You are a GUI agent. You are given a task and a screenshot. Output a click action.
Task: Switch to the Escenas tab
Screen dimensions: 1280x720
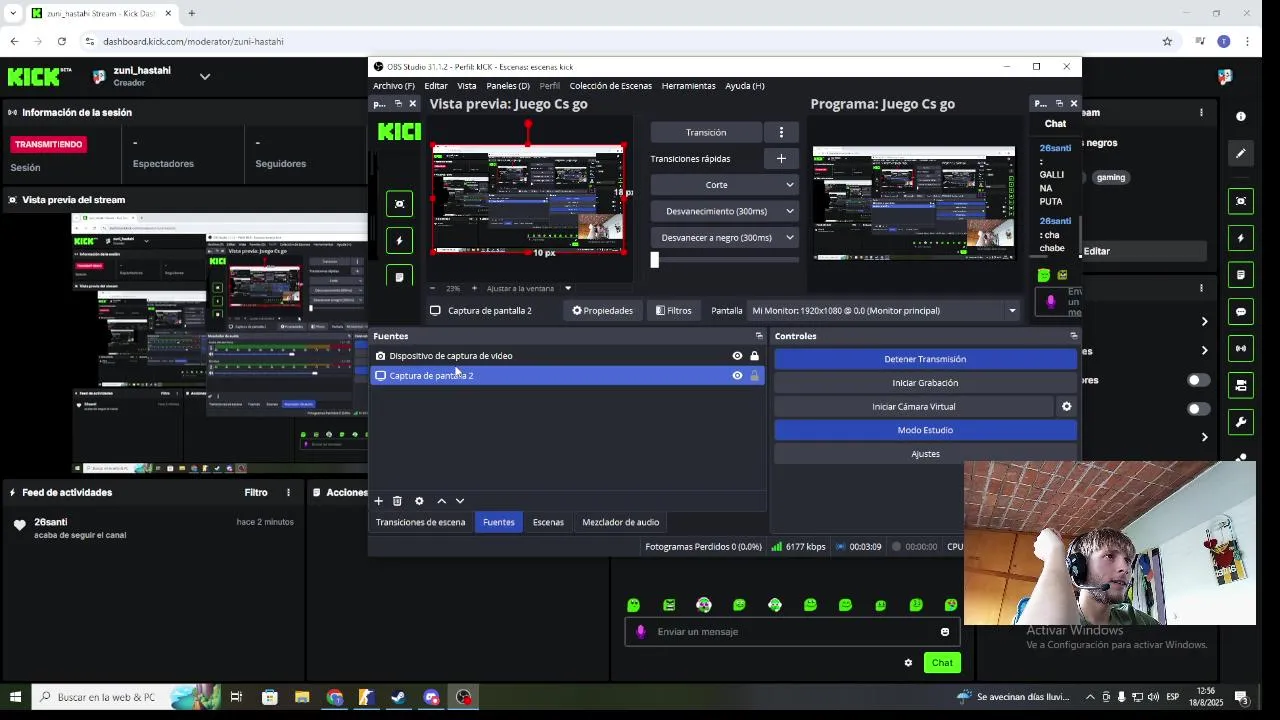[x=548, y=522]
